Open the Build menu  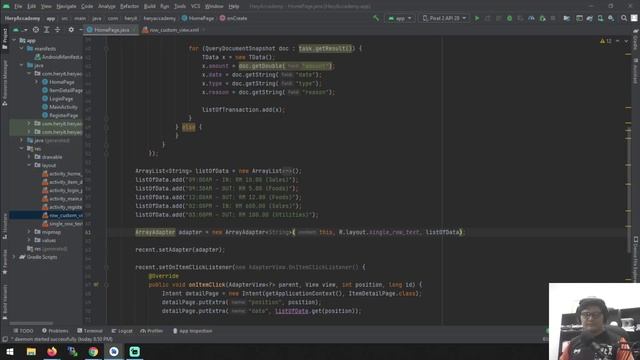pos(149,7)
